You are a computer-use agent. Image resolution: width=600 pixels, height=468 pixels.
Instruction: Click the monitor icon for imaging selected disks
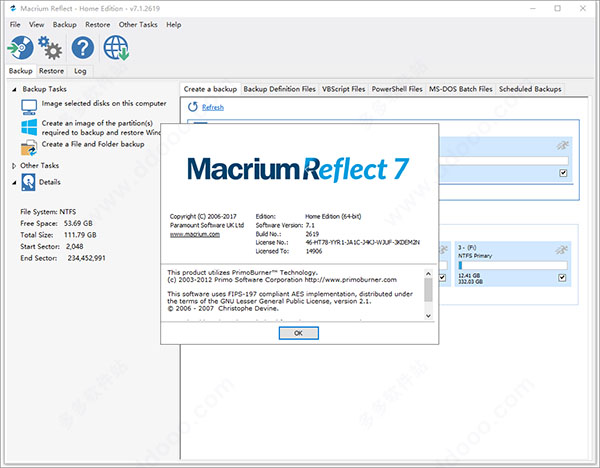click(x=29, y=107)
